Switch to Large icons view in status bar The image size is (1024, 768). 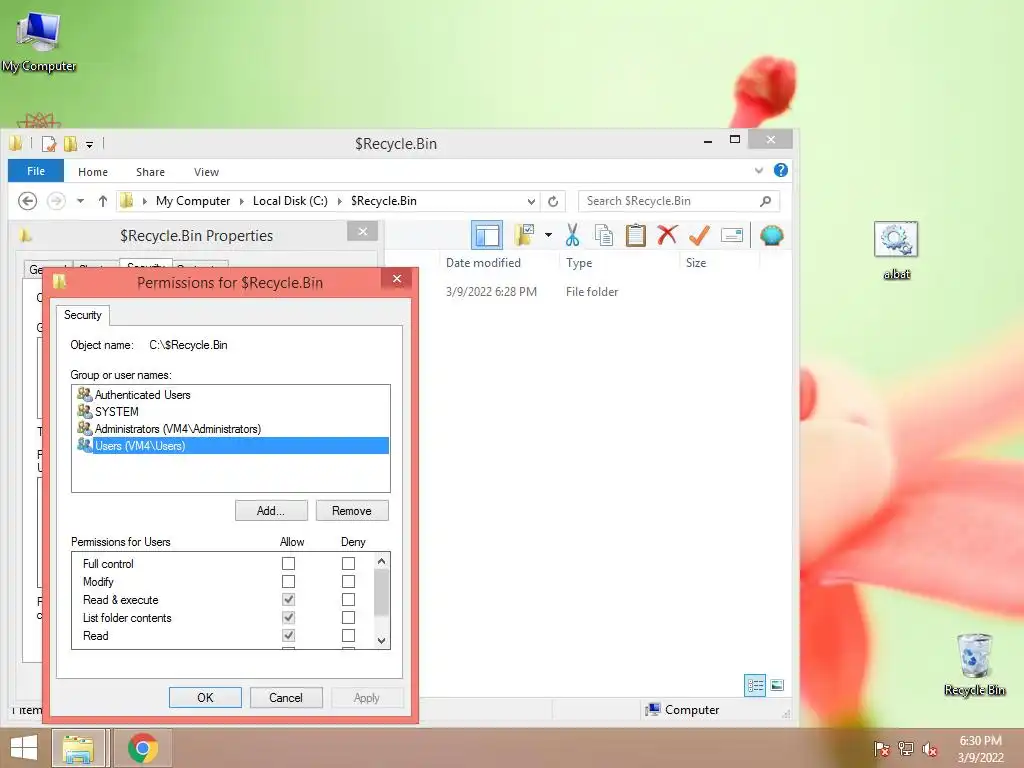777,685
